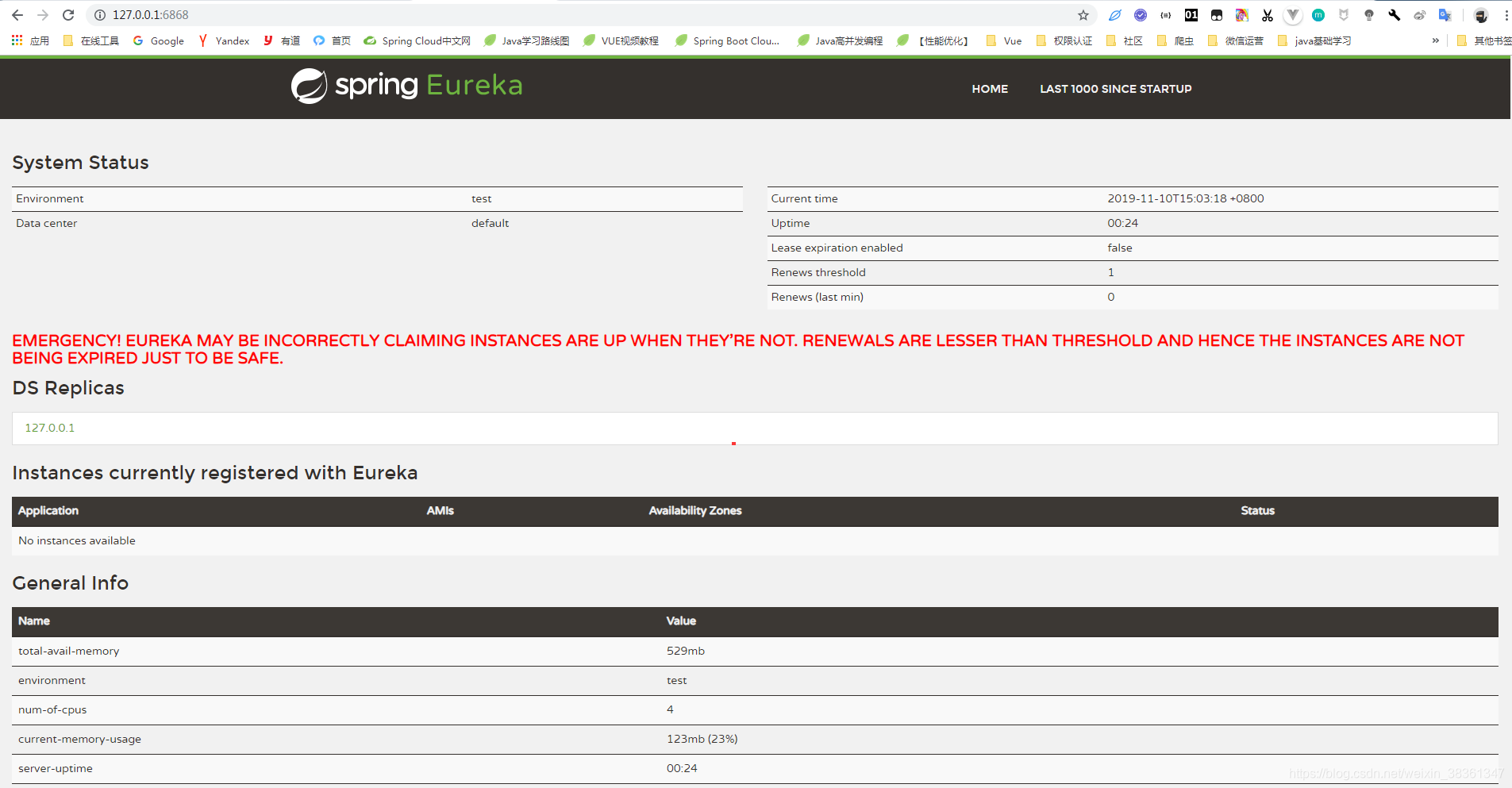Open the 有道 bookmark
Viewport: 1512px width, 788px height.
click(x=282, y=40)
